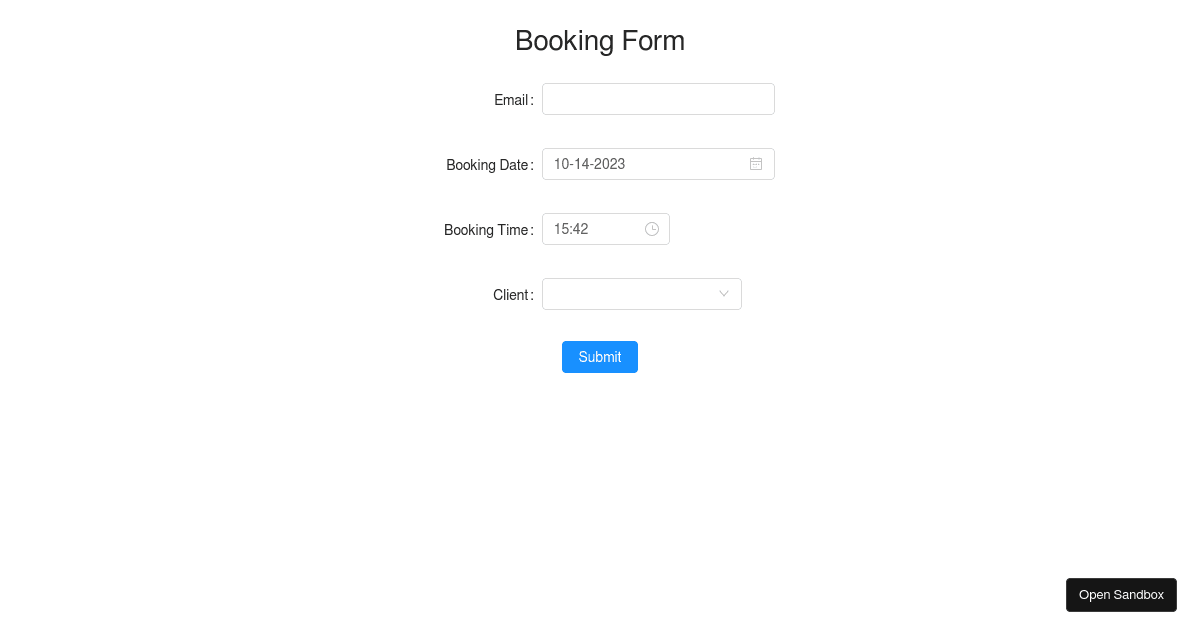
Task: Click the Email label on the form
Action: pos(511,100)
